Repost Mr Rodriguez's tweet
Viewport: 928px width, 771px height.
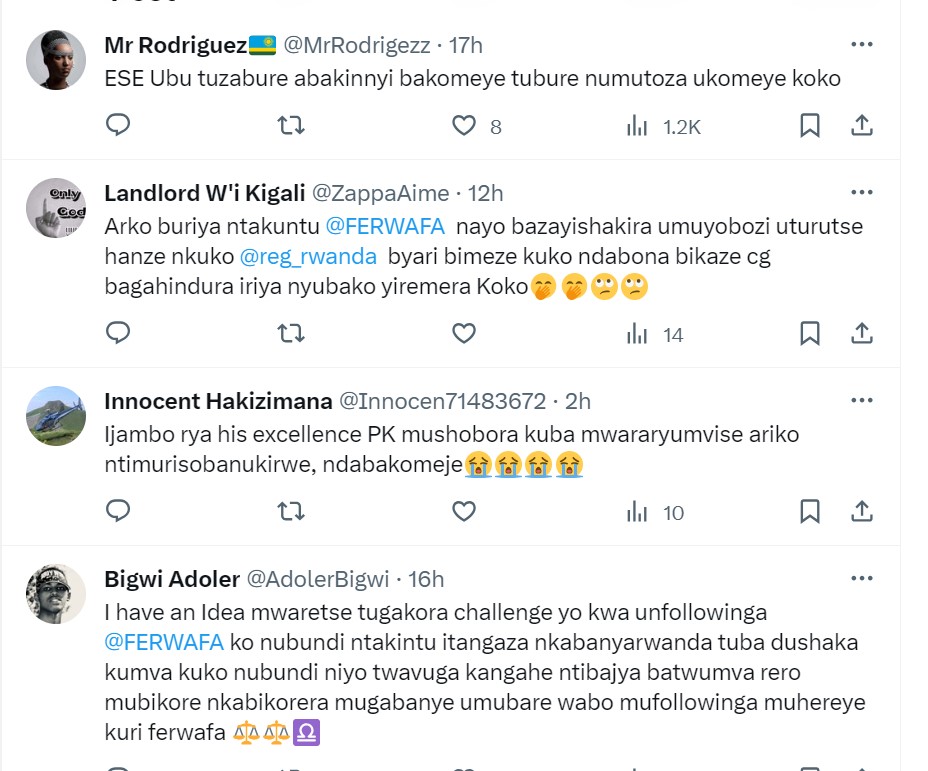tap(290, 125)
